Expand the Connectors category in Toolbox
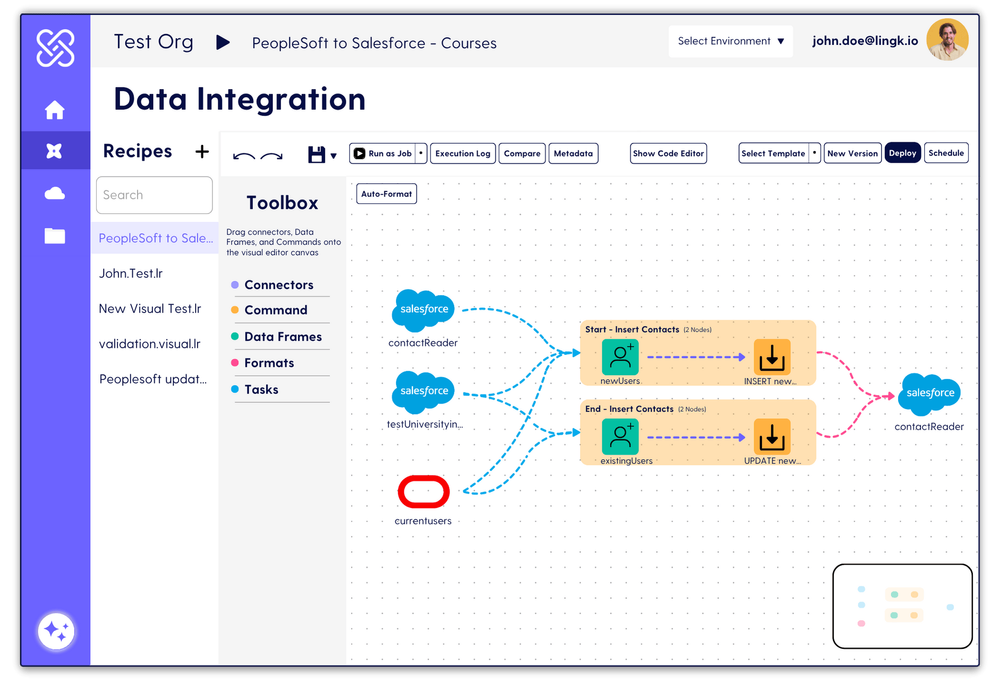 pyautogui.click(x=279, y=285)
